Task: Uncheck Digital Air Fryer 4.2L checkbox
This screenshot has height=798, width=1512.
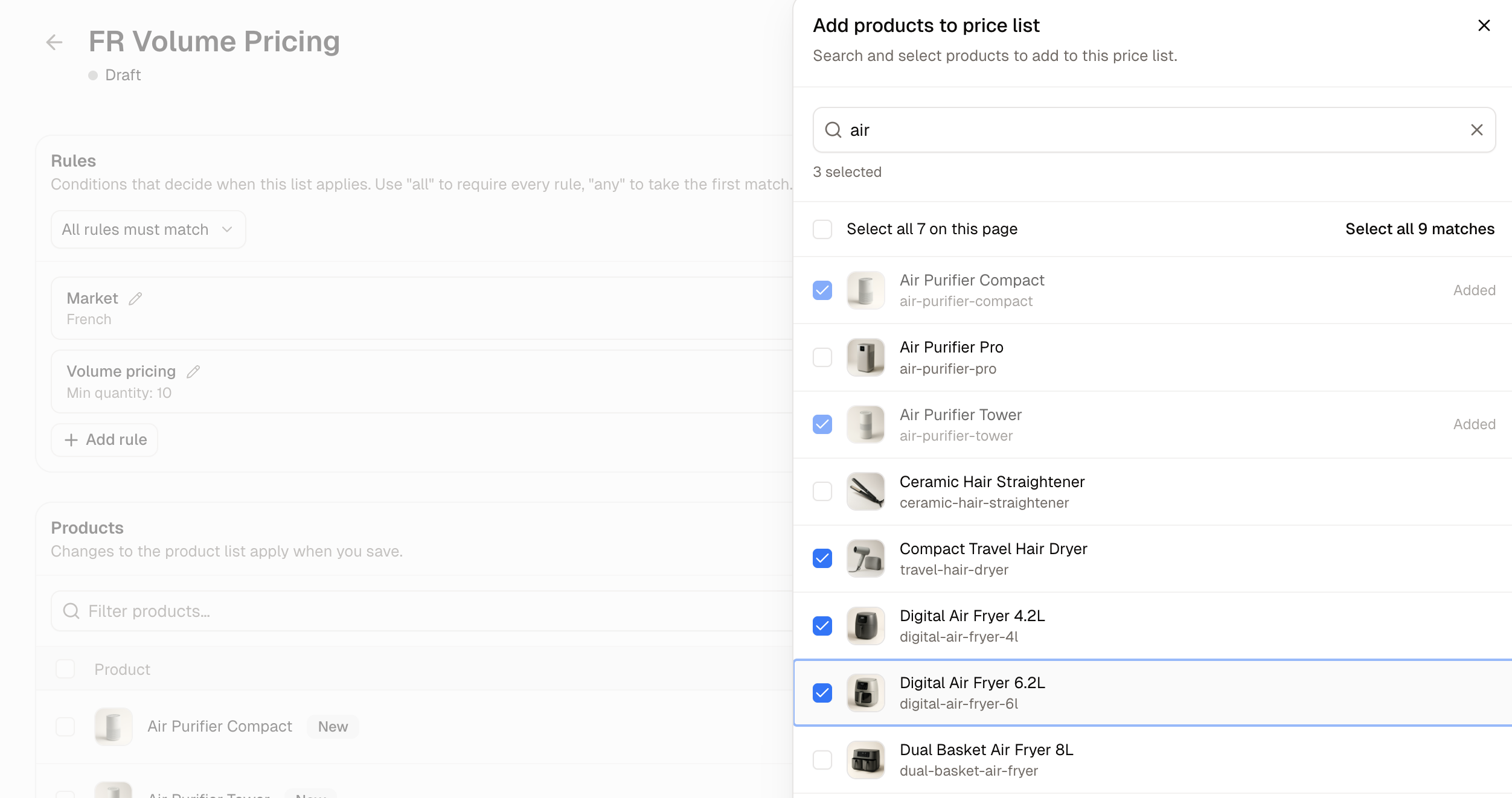Action: tap(822, 626)
